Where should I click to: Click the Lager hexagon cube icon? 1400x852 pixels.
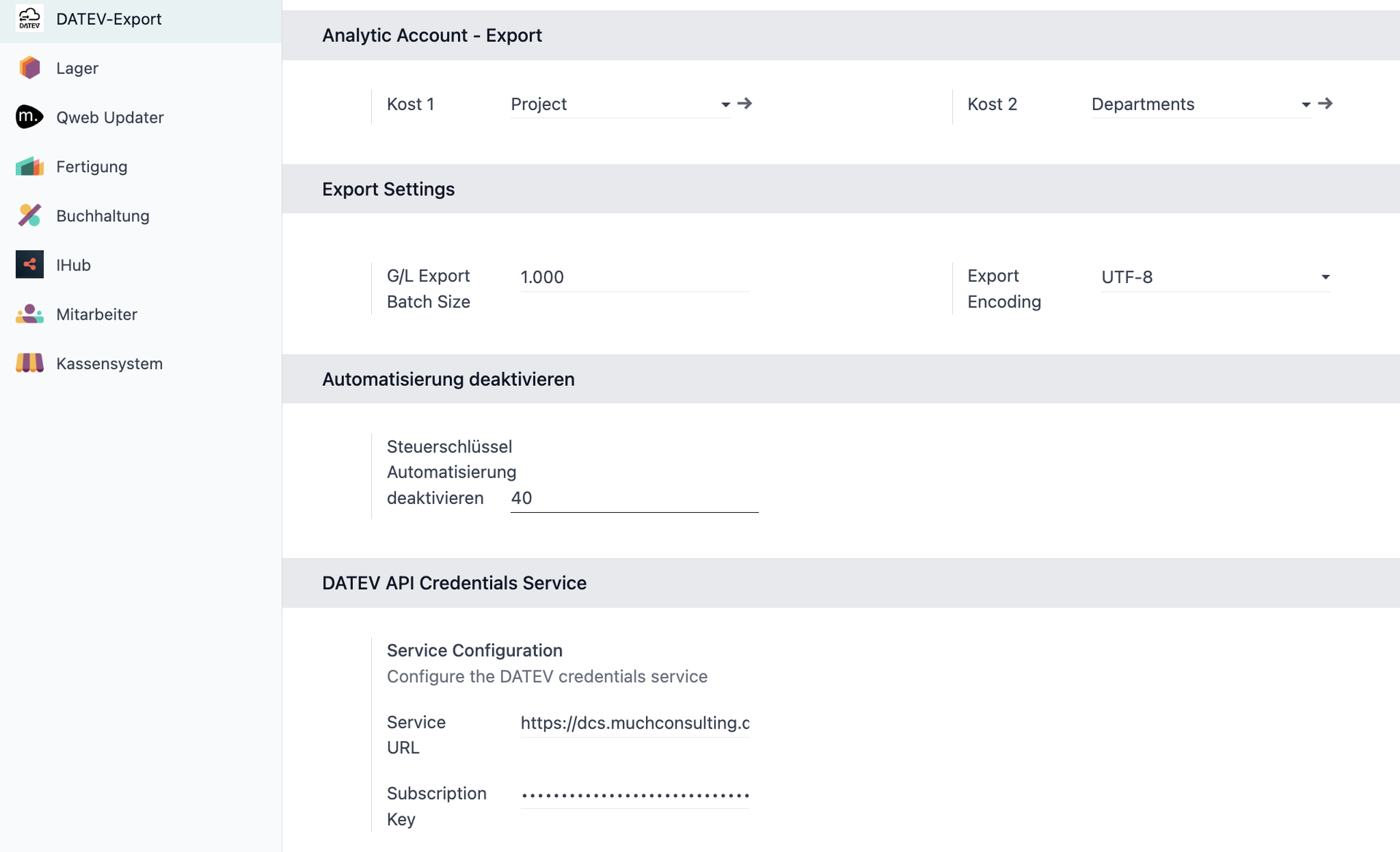click(x=29, y=68)
